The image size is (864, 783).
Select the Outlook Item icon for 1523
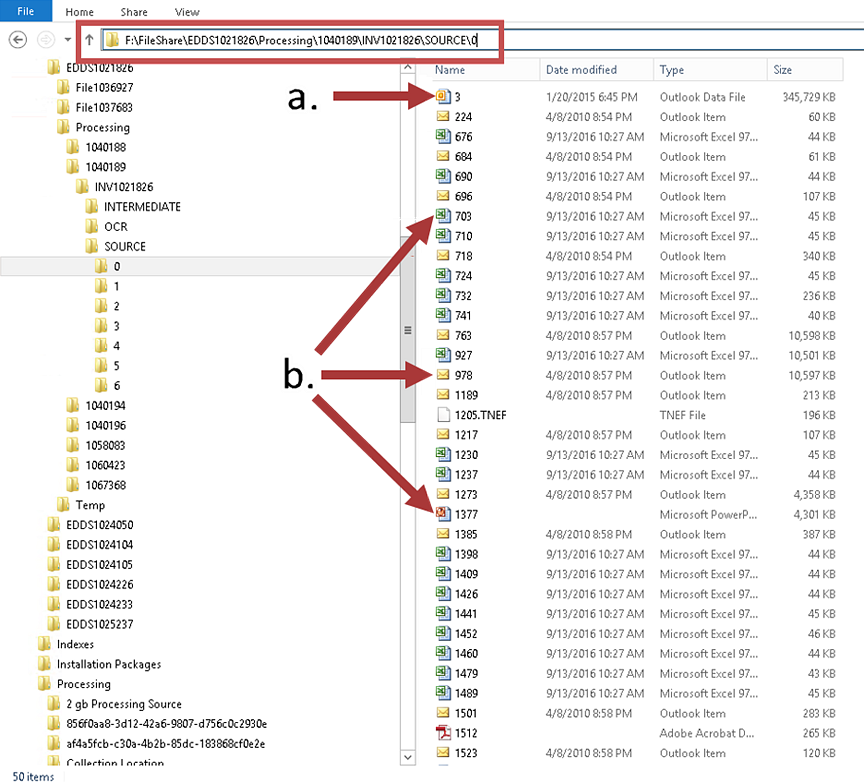click(x=443, y=753)
